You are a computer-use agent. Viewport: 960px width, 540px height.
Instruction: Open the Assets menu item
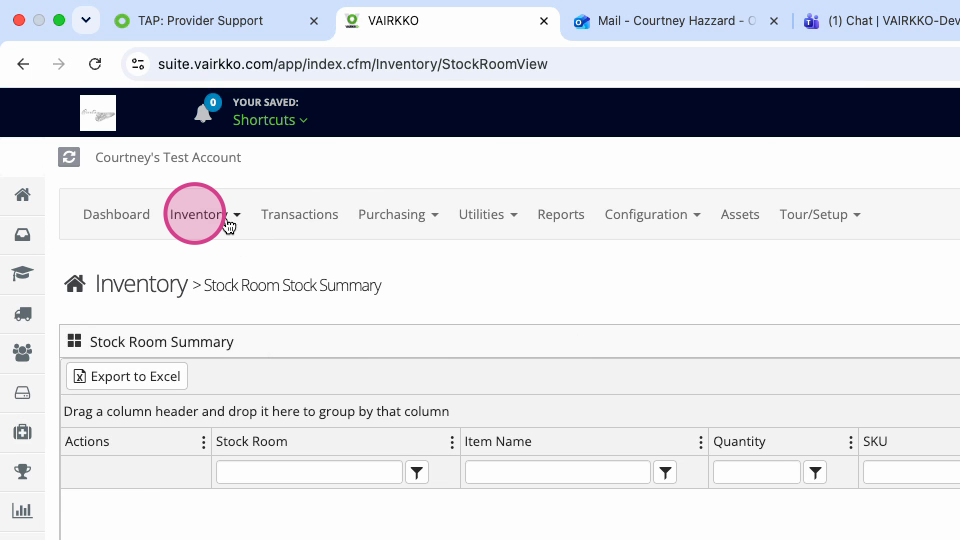tap(740, 214)
